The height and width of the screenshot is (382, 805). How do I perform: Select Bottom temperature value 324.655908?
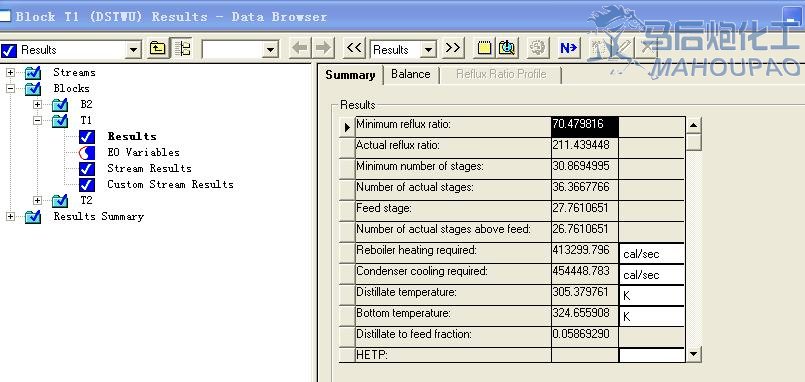point(585,316)
